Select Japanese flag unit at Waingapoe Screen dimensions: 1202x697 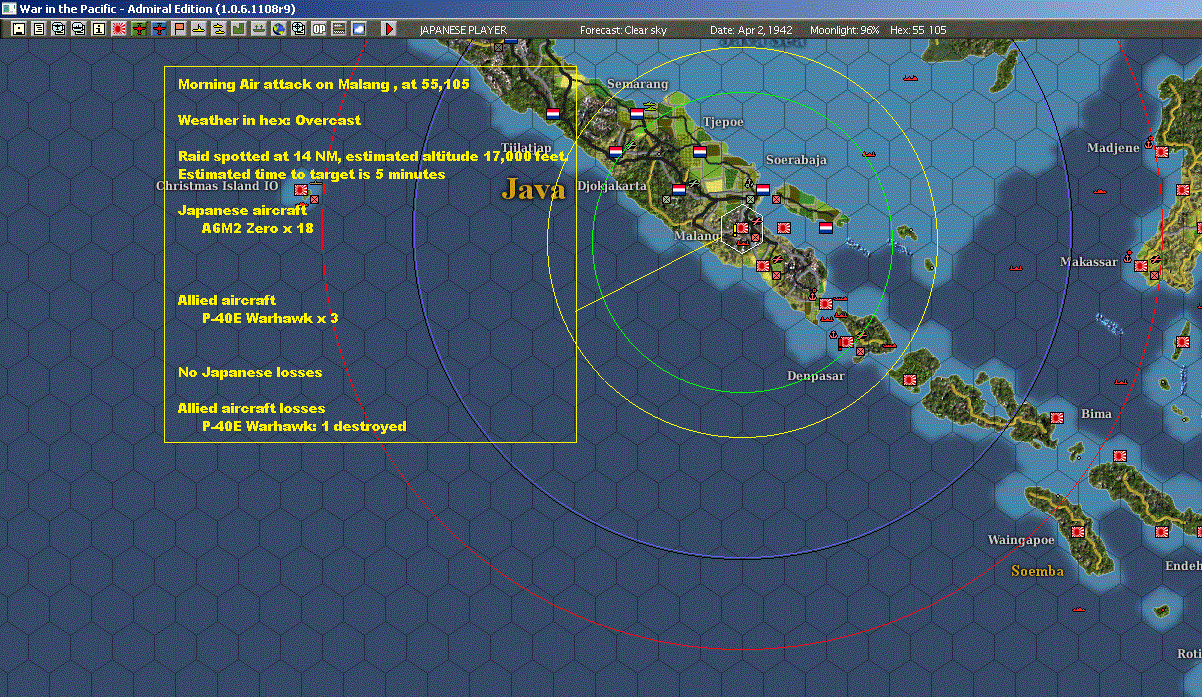pos(1078,532)
